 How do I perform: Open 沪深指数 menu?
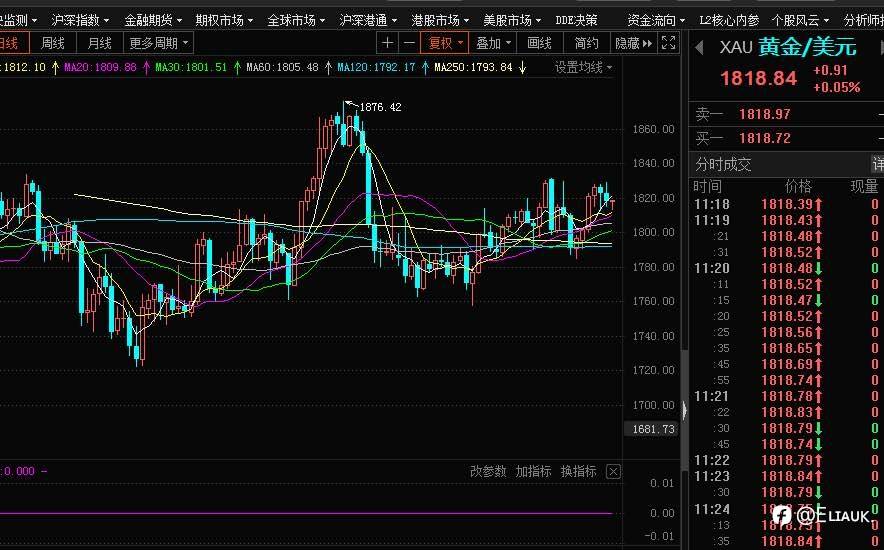pyautogui.click(x=80, y=20)
